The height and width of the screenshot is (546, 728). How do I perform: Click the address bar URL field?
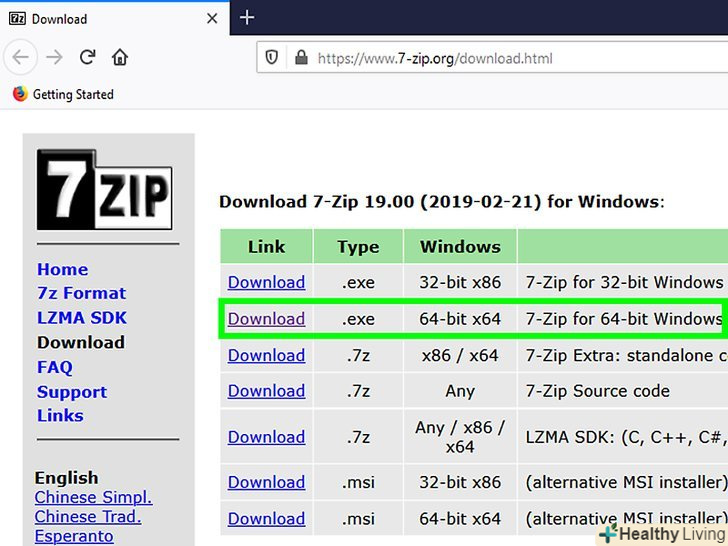click(500, 58)
